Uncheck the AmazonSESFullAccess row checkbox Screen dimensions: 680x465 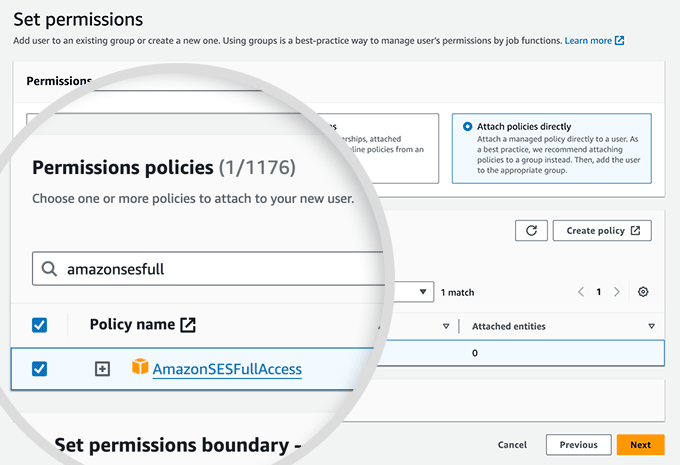tap(39, 369)
